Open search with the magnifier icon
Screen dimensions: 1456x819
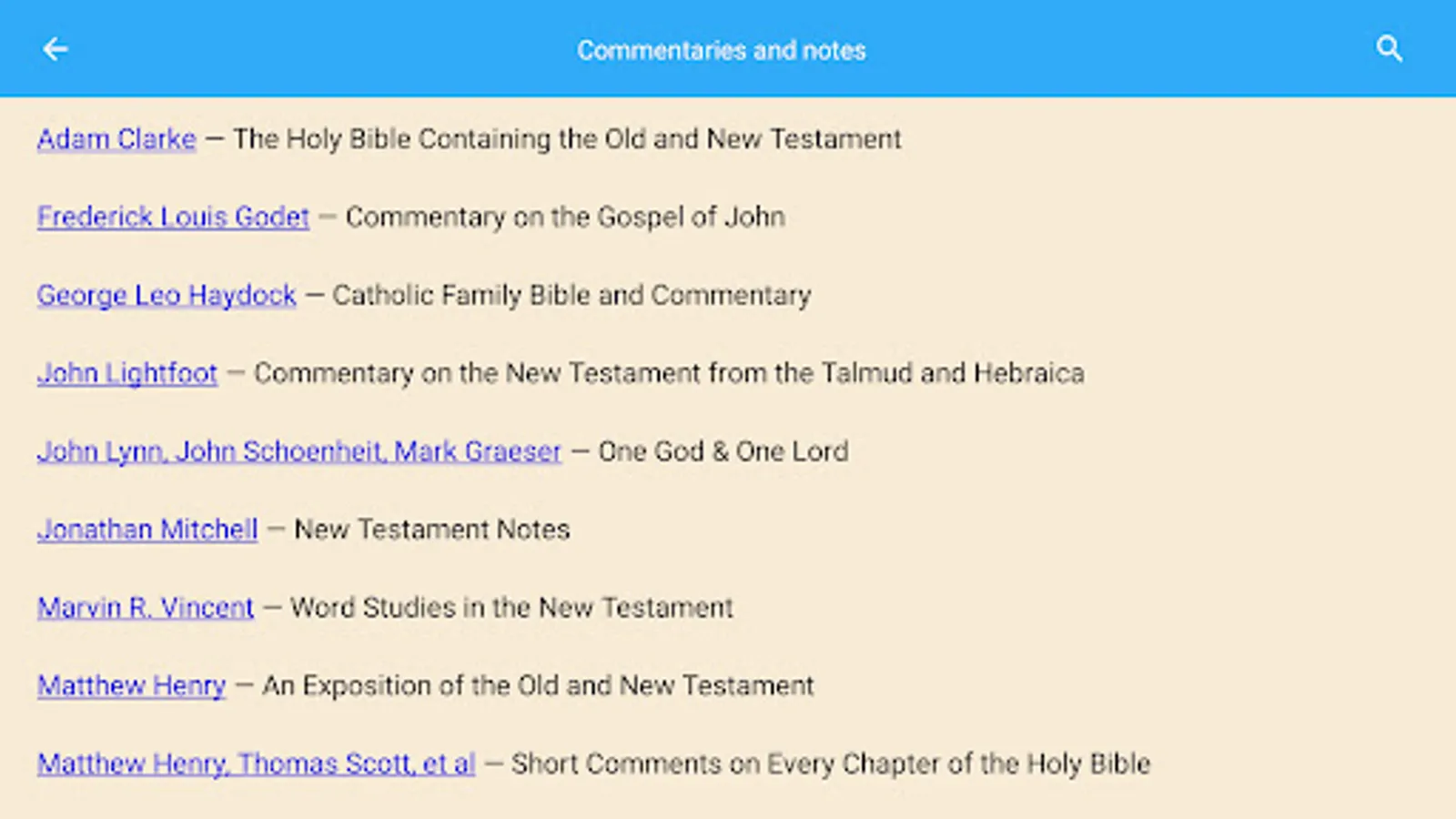coord(1389,49)
